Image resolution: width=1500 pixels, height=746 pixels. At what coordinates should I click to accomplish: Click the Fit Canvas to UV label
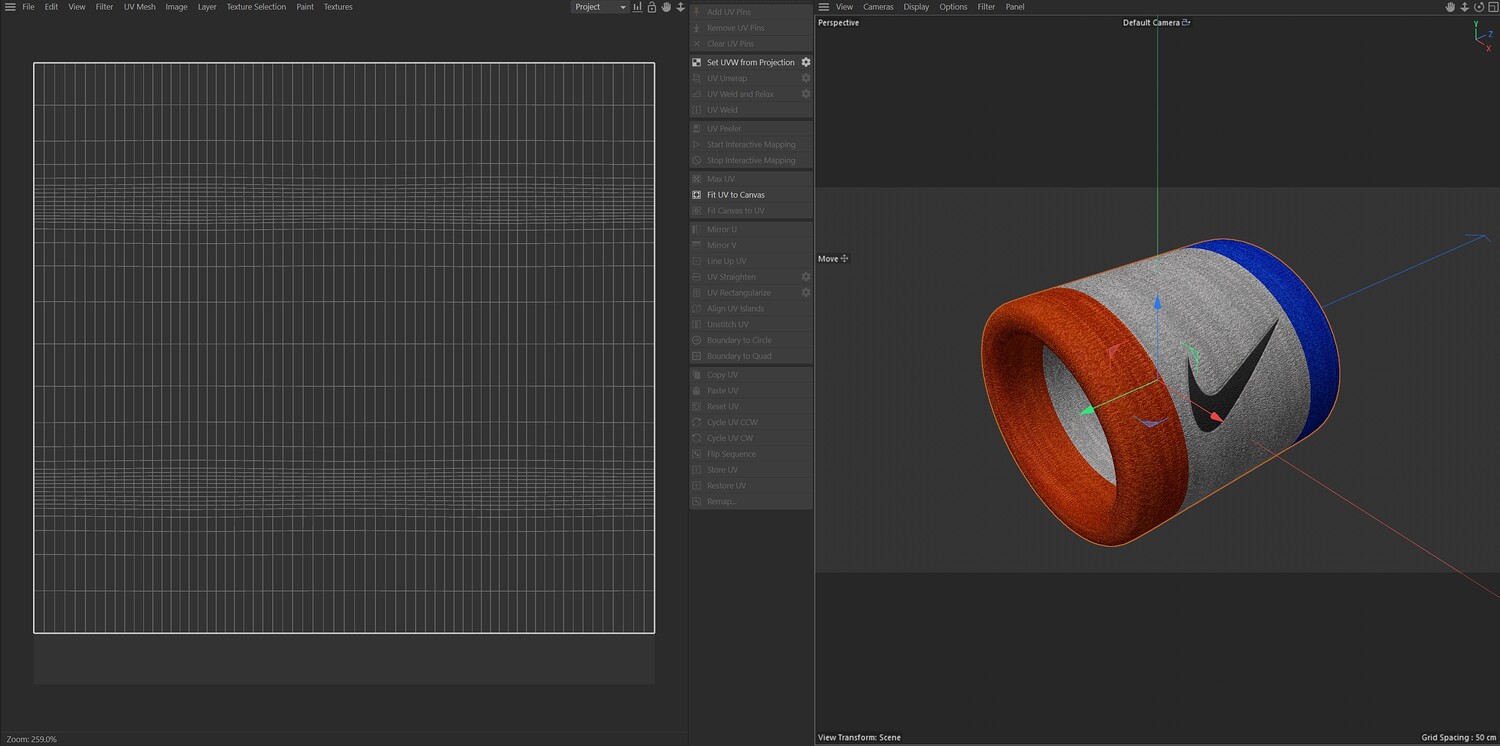click(736, 211)
